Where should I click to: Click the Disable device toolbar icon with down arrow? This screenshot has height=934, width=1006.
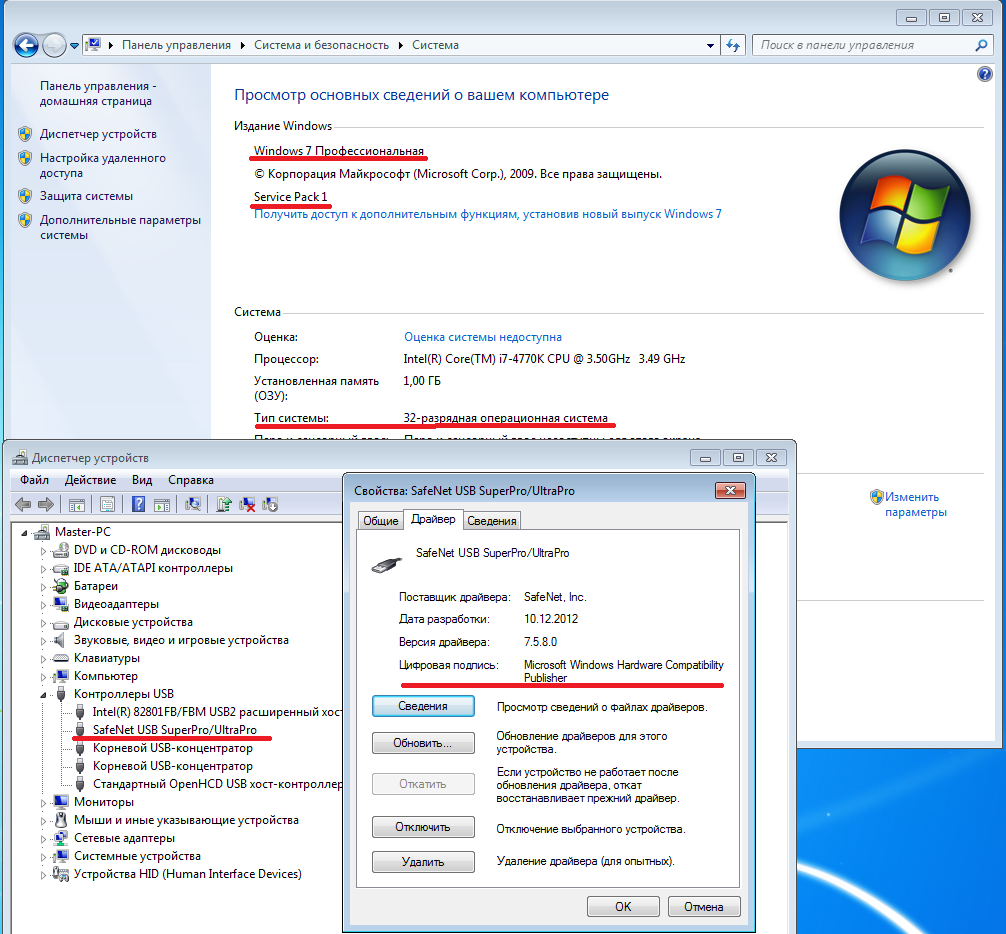tap(270, 505)
